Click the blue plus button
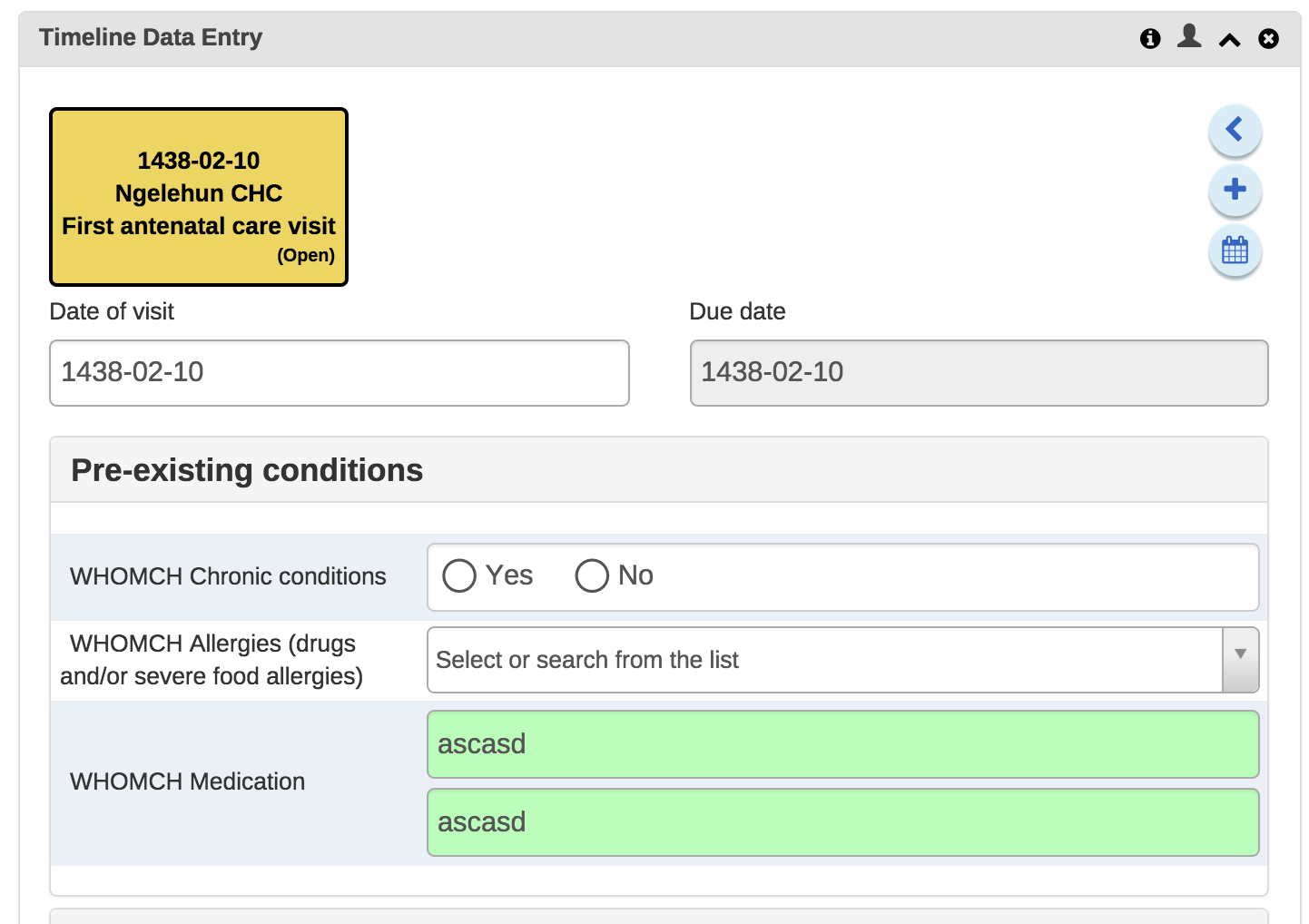The width and height of the screenshot is (1309, 924). tap(1235, 190)
